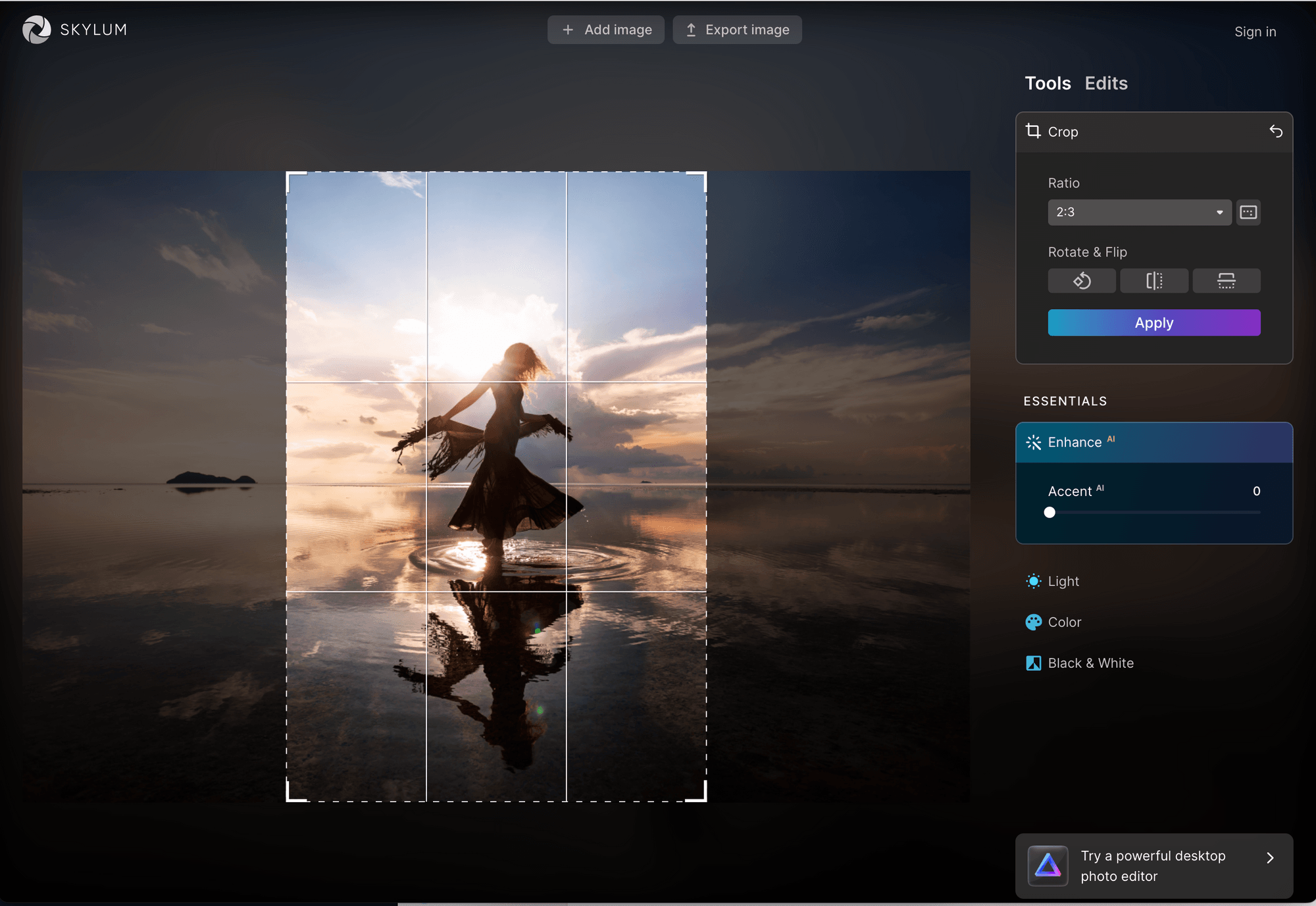Click the Luminar icon in the promo banner
The image size is (1316, 906).
(x=1048, y=865)
